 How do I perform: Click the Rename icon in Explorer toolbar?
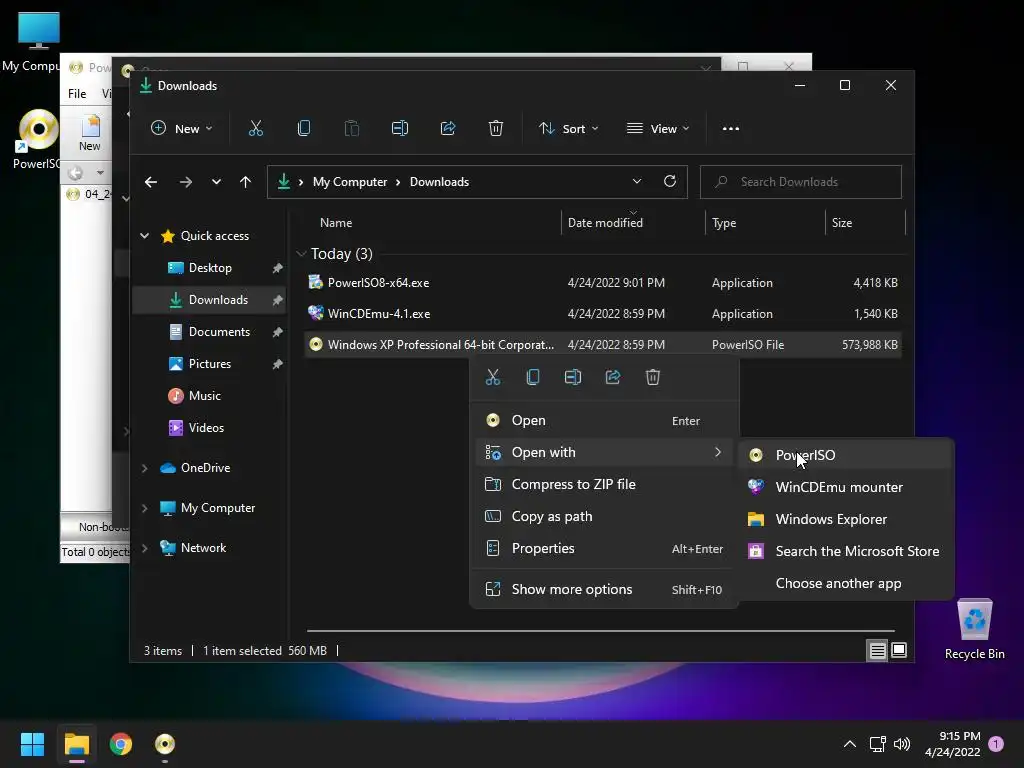pyautogui.click(x=400, y=129)
